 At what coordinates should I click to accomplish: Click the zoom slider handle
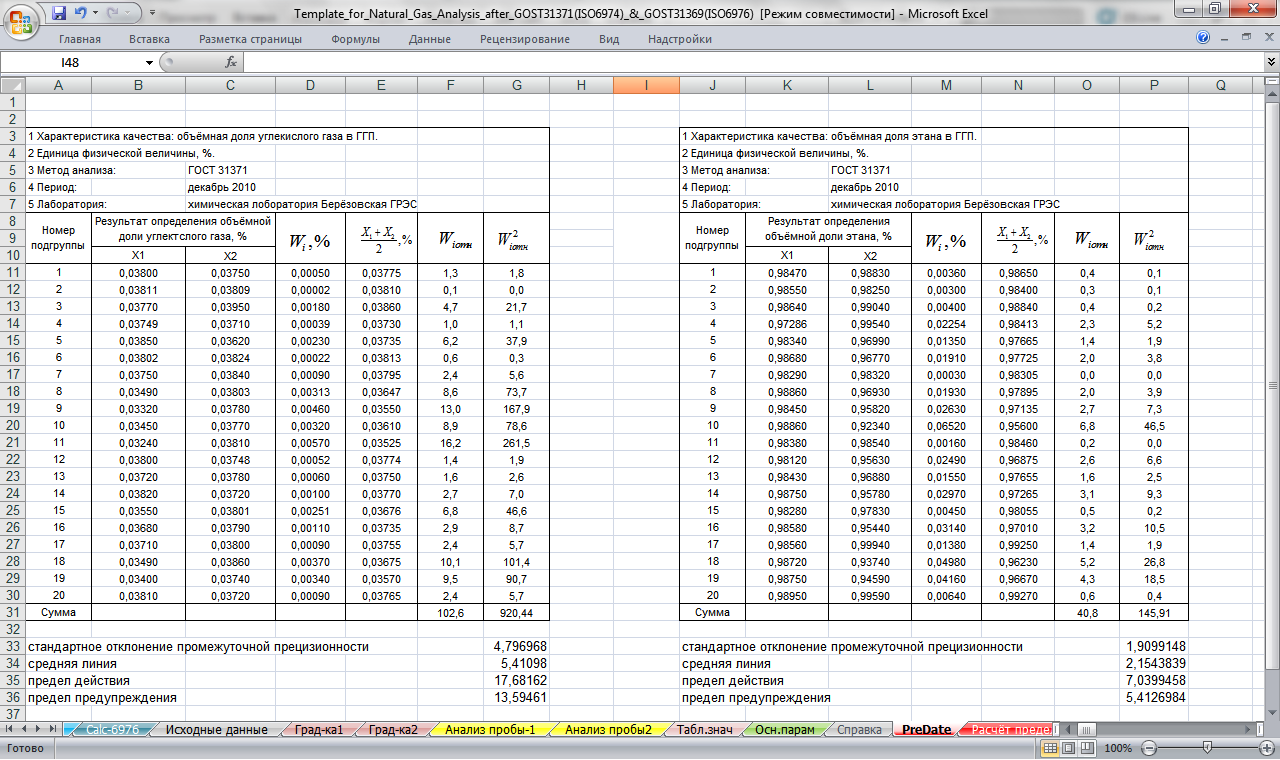click(1208, 748)
